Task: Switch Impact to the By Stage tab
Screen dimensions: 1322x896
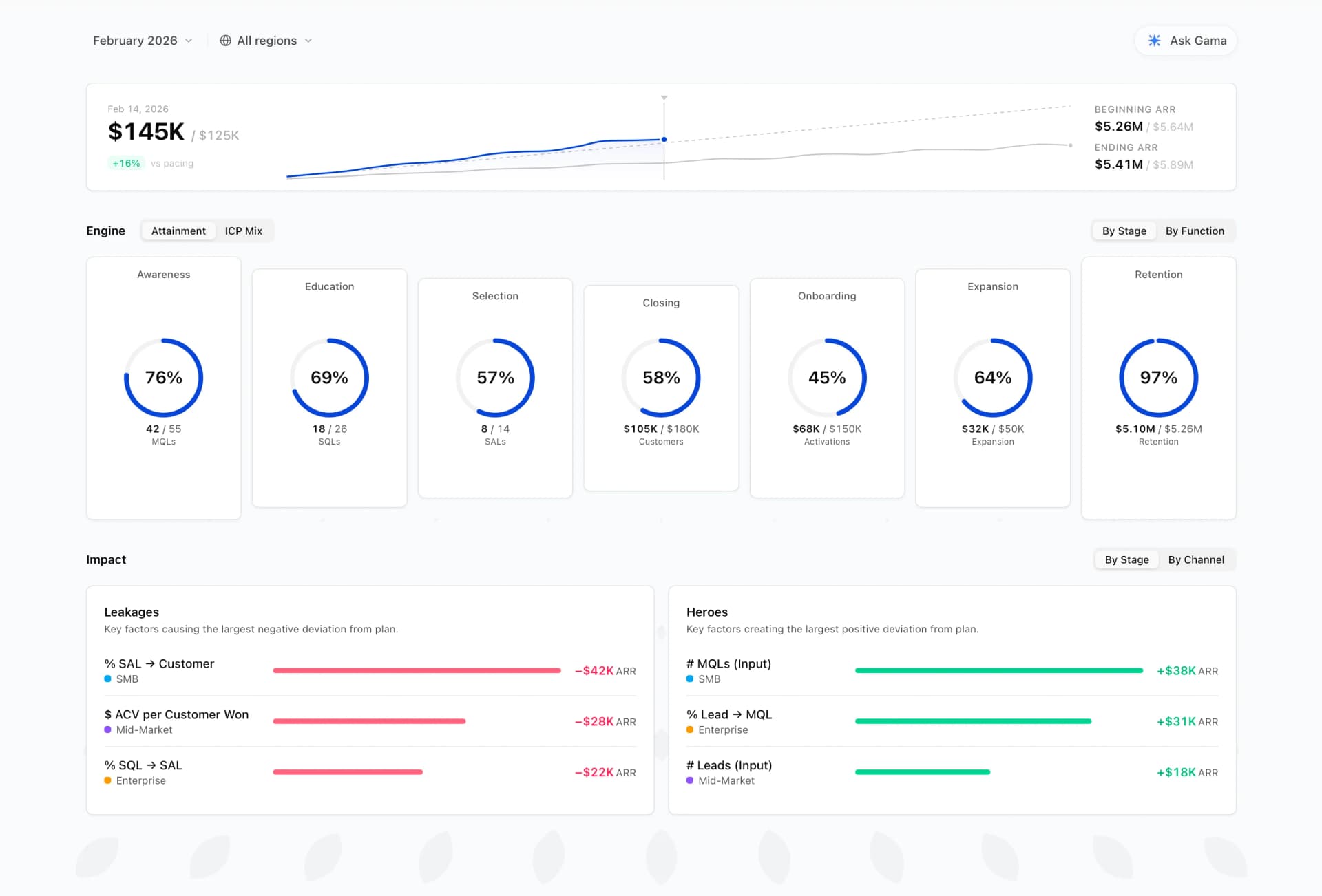Action: click(x=1126, y=559)
